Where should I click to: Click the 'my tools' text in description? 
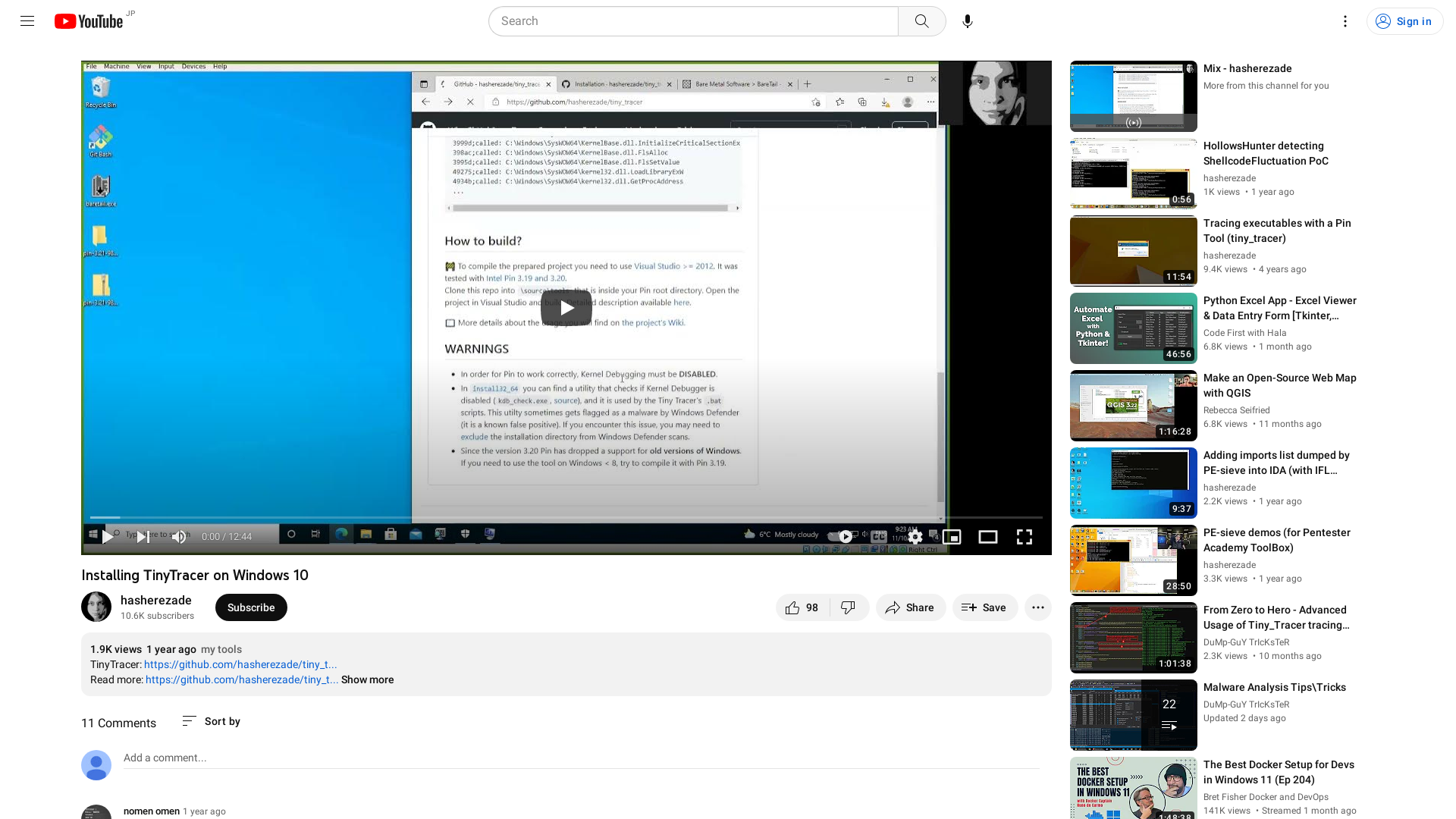[221, 649]
